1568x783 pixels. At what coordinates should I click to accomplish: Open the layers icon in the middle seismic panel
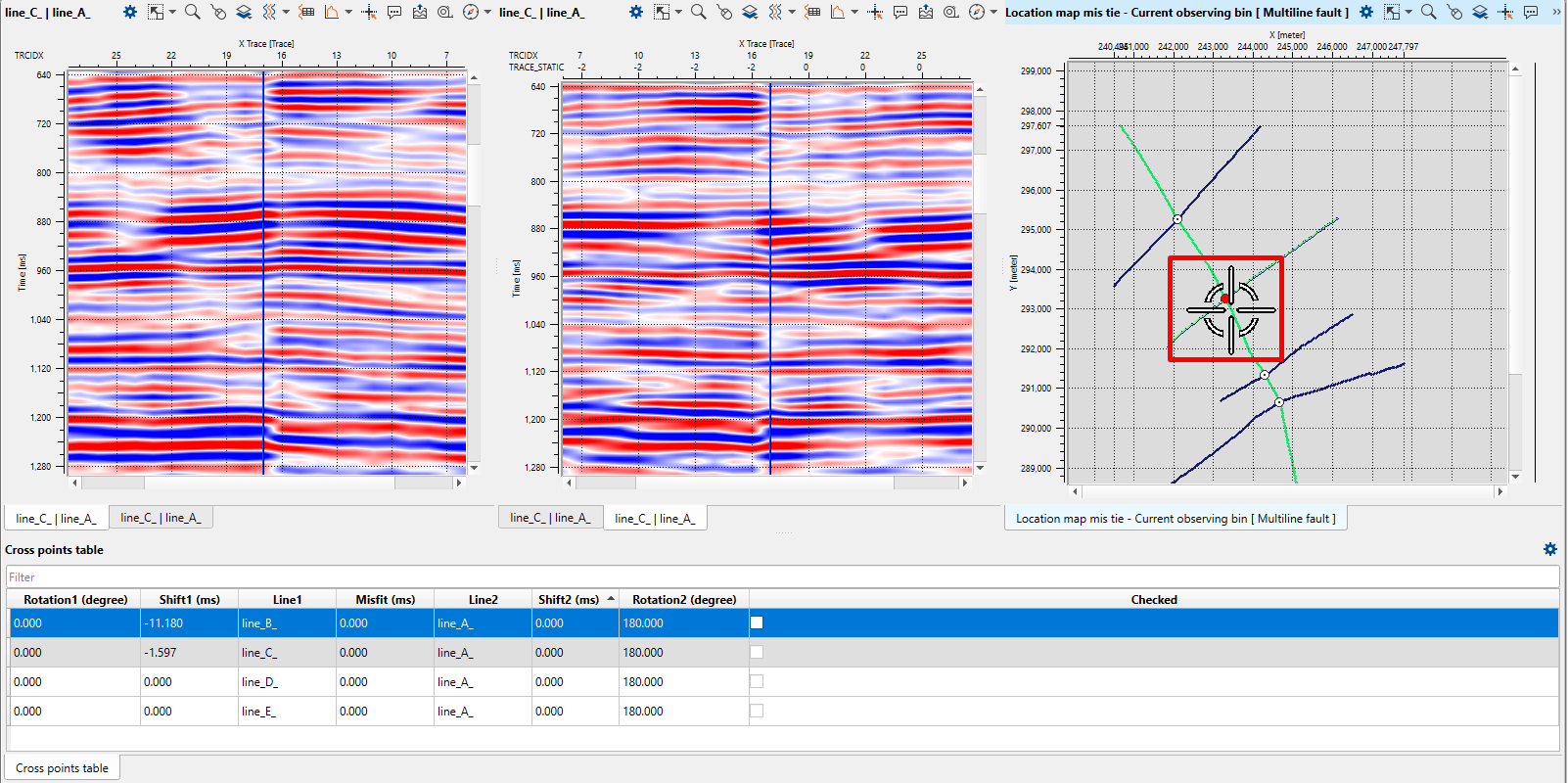(750, 12)
